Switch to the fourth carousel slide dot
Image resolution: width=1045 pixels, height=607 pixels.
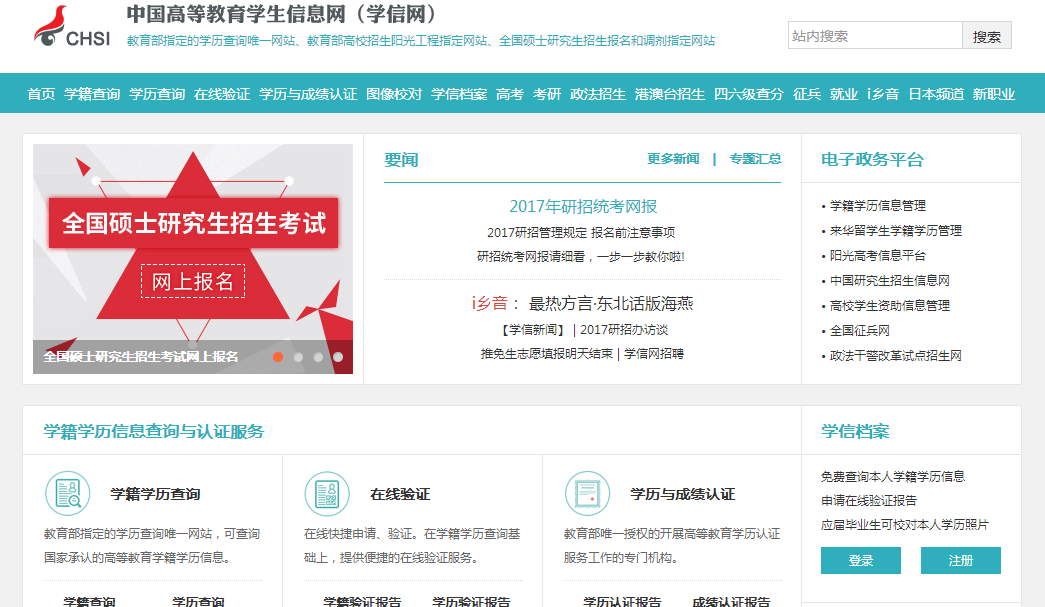tap(338, 357)
